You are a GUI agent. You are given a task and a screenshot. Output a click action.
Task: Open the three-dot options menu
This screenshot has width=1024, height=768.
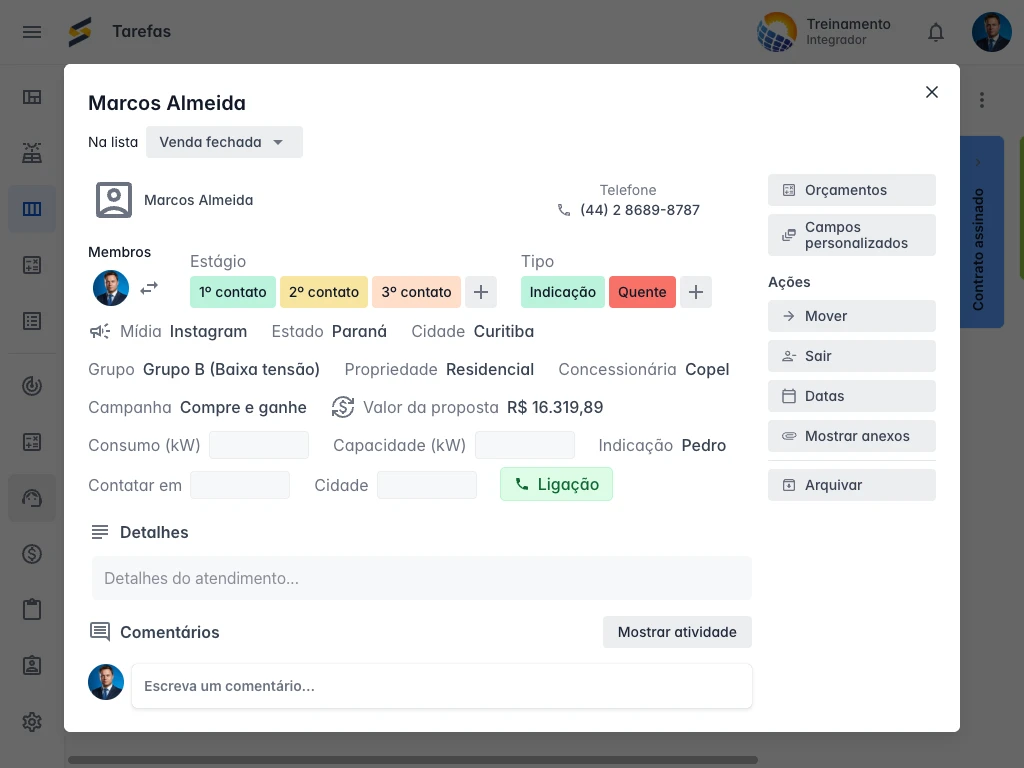coord(982,100)
